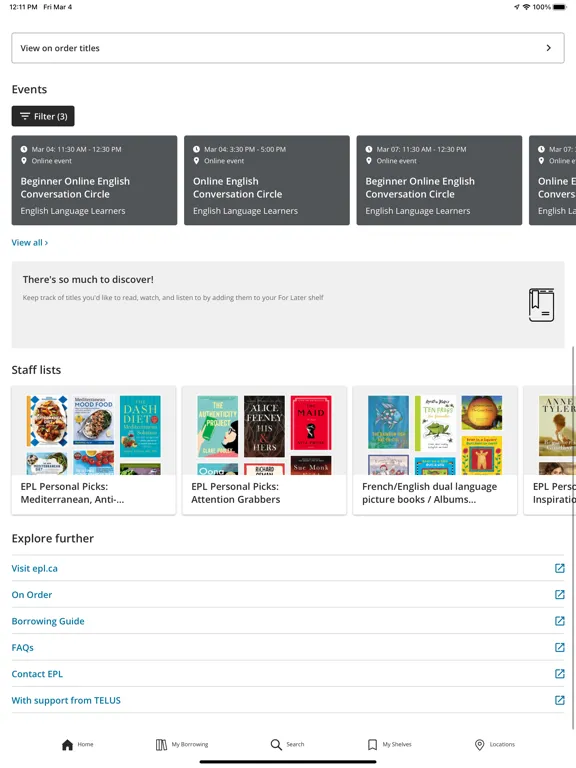Click the page scrollbar on right edge

point(573,538)
